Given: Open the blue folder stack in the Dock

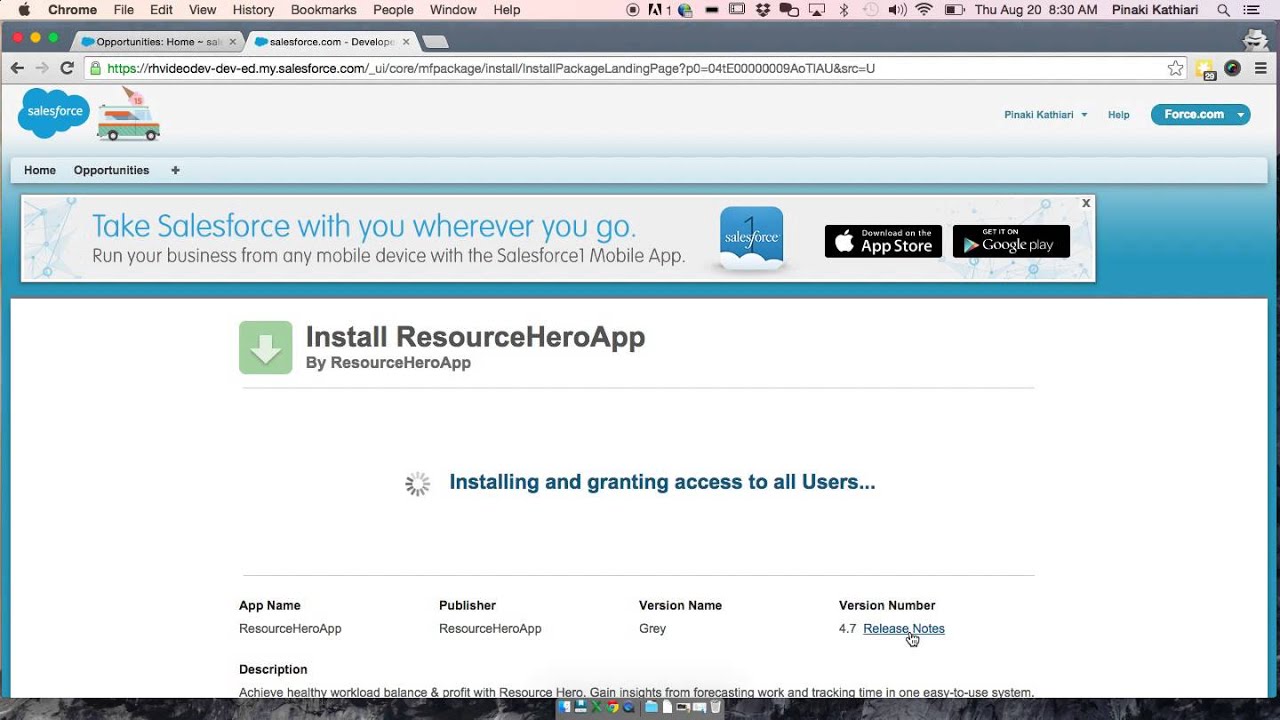Looking at the screenshot, I should click(652, 707).
